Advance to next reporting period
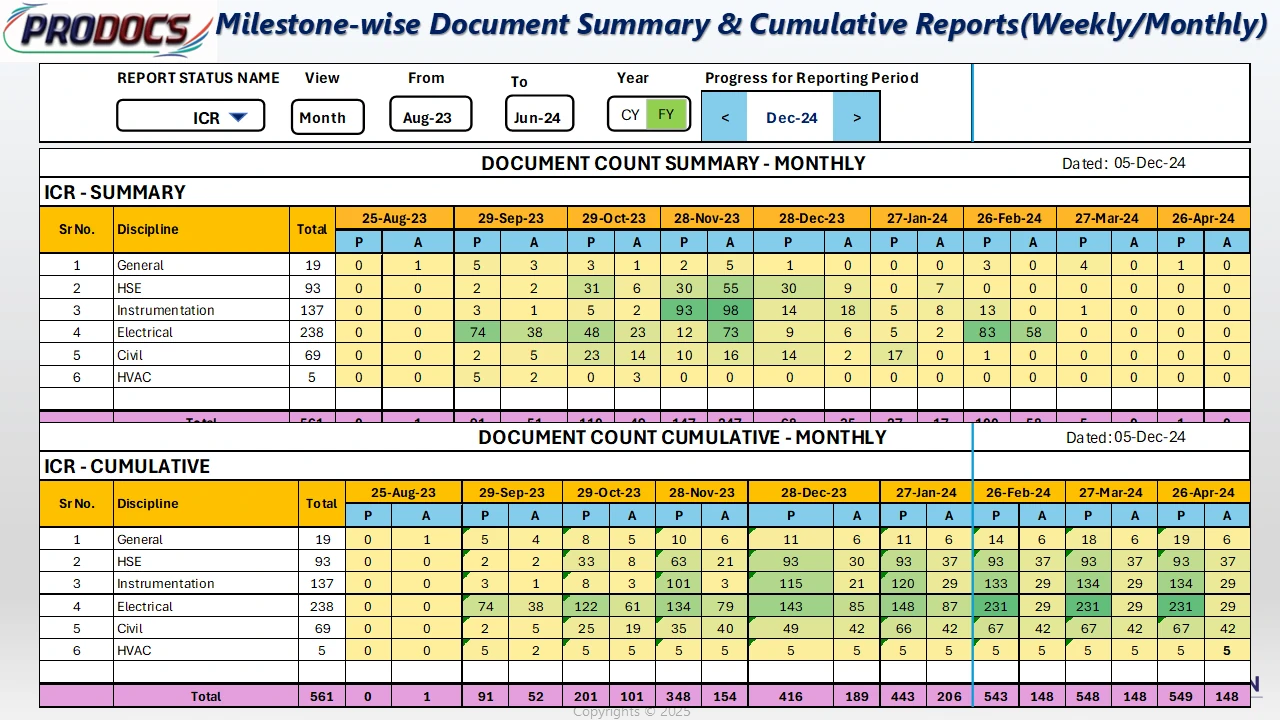Screen dimensions: 1280x720 [857, 117]
